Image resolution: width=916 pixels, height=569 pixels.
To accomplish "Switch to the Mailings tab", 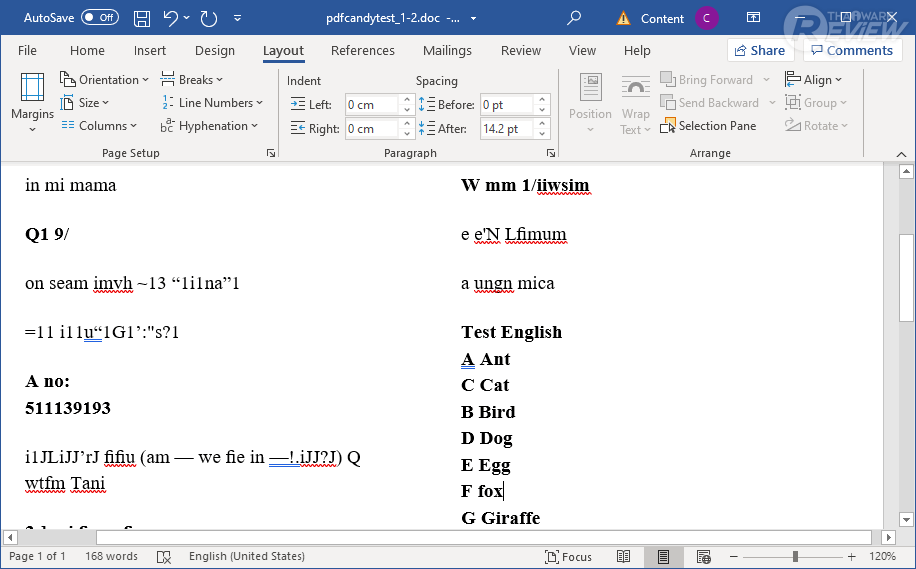I will pyautogui.click(x=447, y=51).
